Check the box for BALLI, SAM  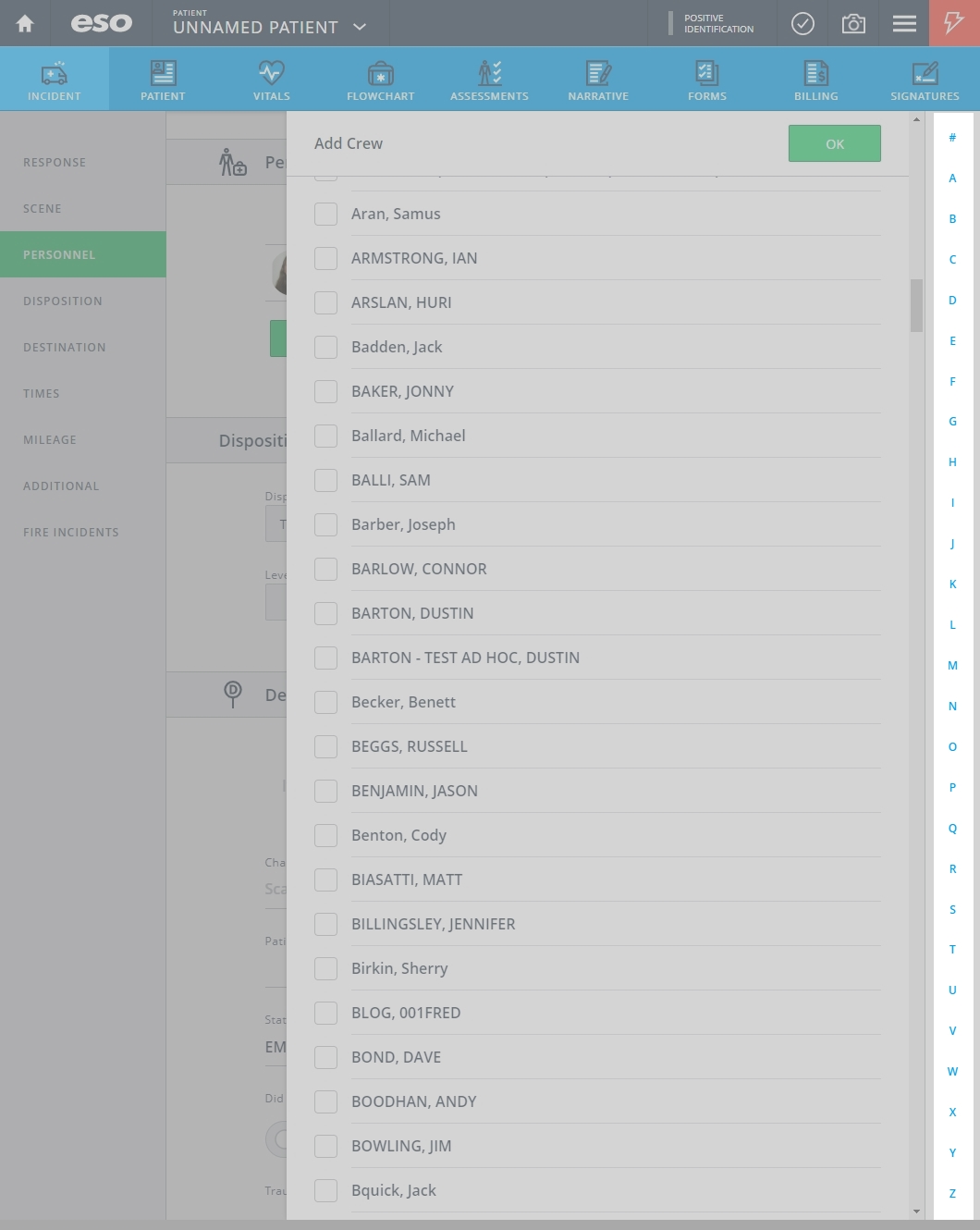tap(325, 480)
